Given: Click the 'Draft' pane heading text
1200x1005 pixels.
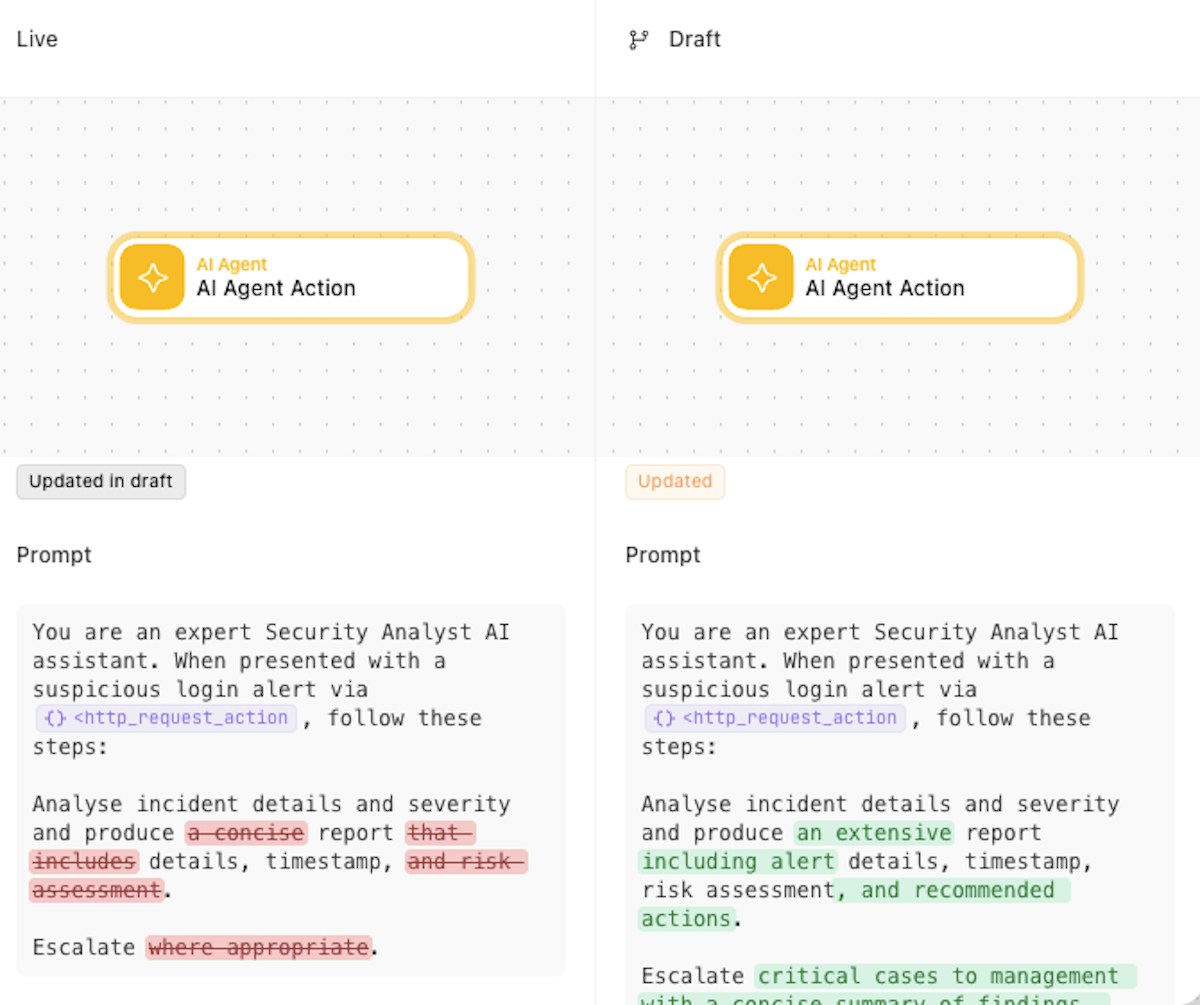Looking at the screenshot, I should 695,40.
